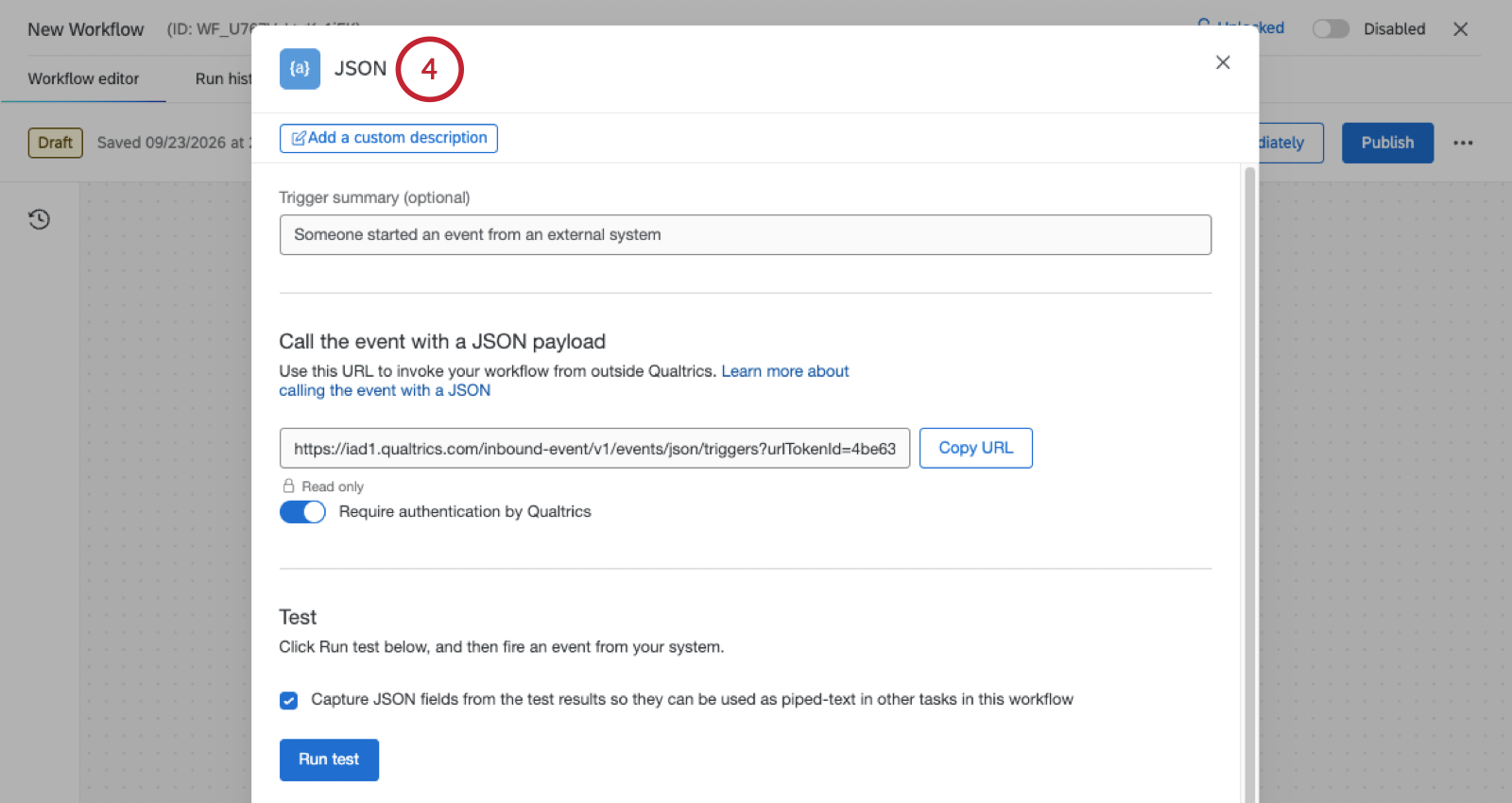Close the JSON dialog with the X
Screen dimensions: 1512x803
(1223, 62)
